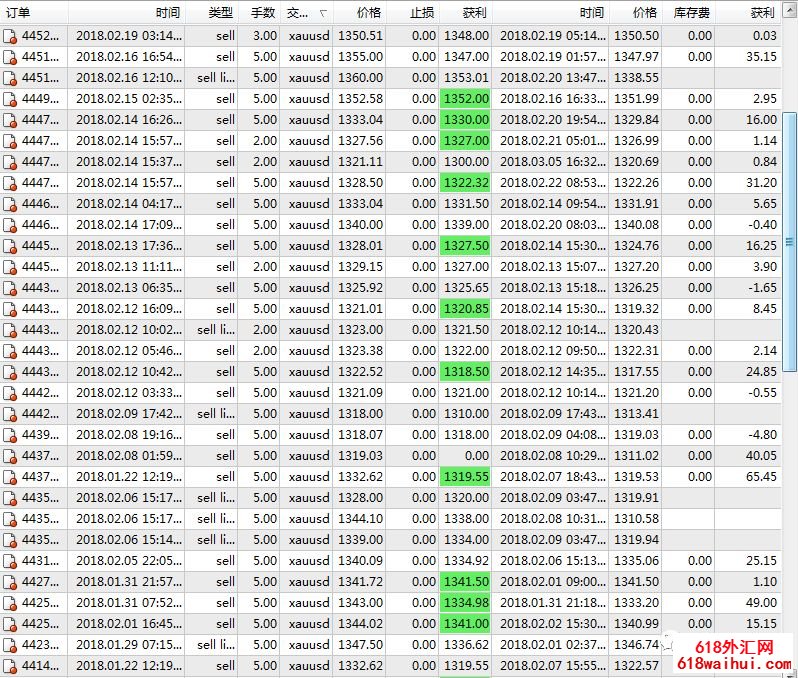798x678 pixels.
Task: Click the green highlighted 1322.32 cell
Action: point(465,183)
